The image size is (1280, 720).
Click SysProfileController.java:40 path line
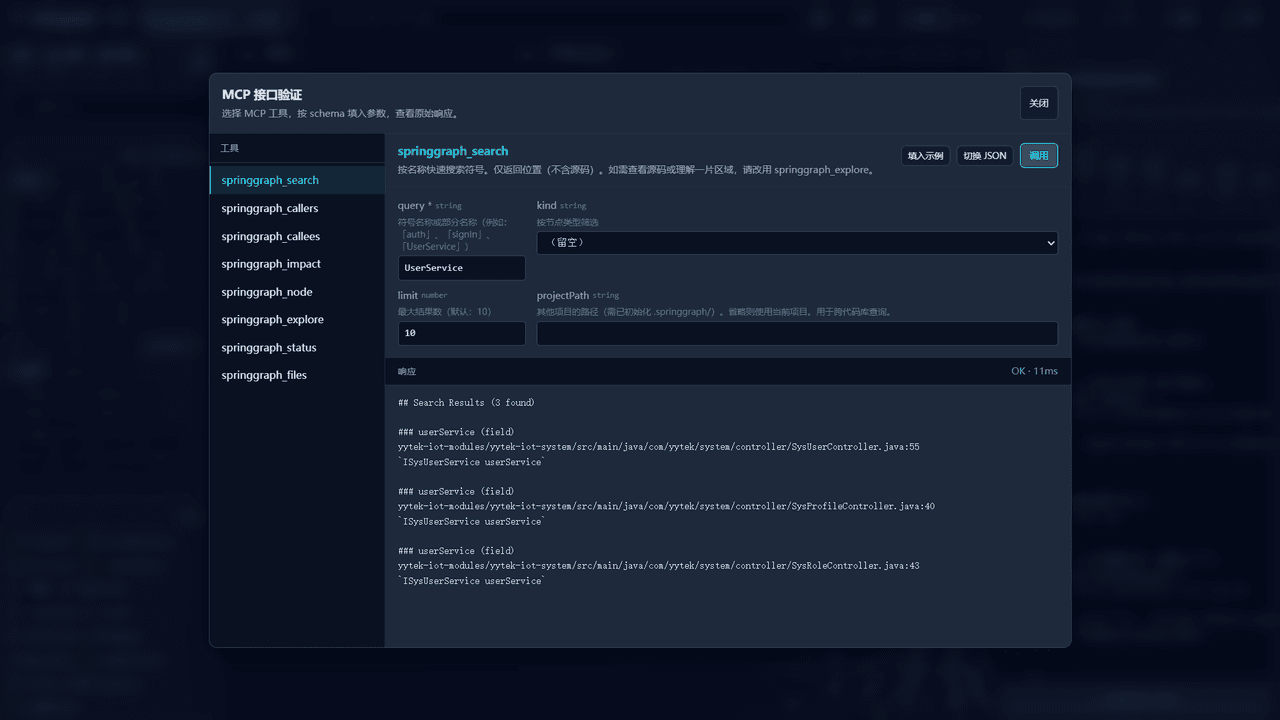(666, 506)
